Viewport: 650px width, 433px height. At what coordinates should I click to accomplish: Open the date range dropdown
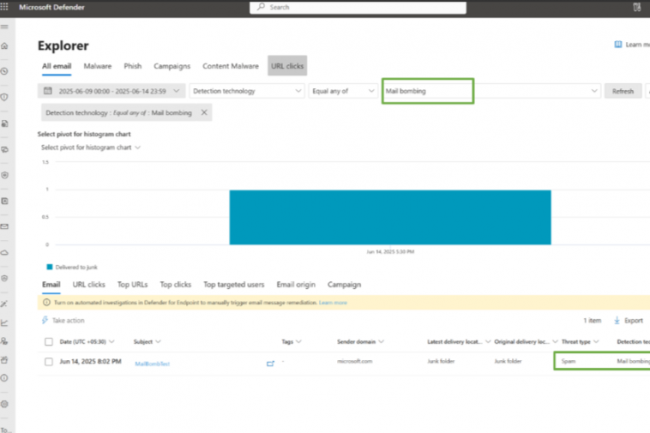click(112, 91)
